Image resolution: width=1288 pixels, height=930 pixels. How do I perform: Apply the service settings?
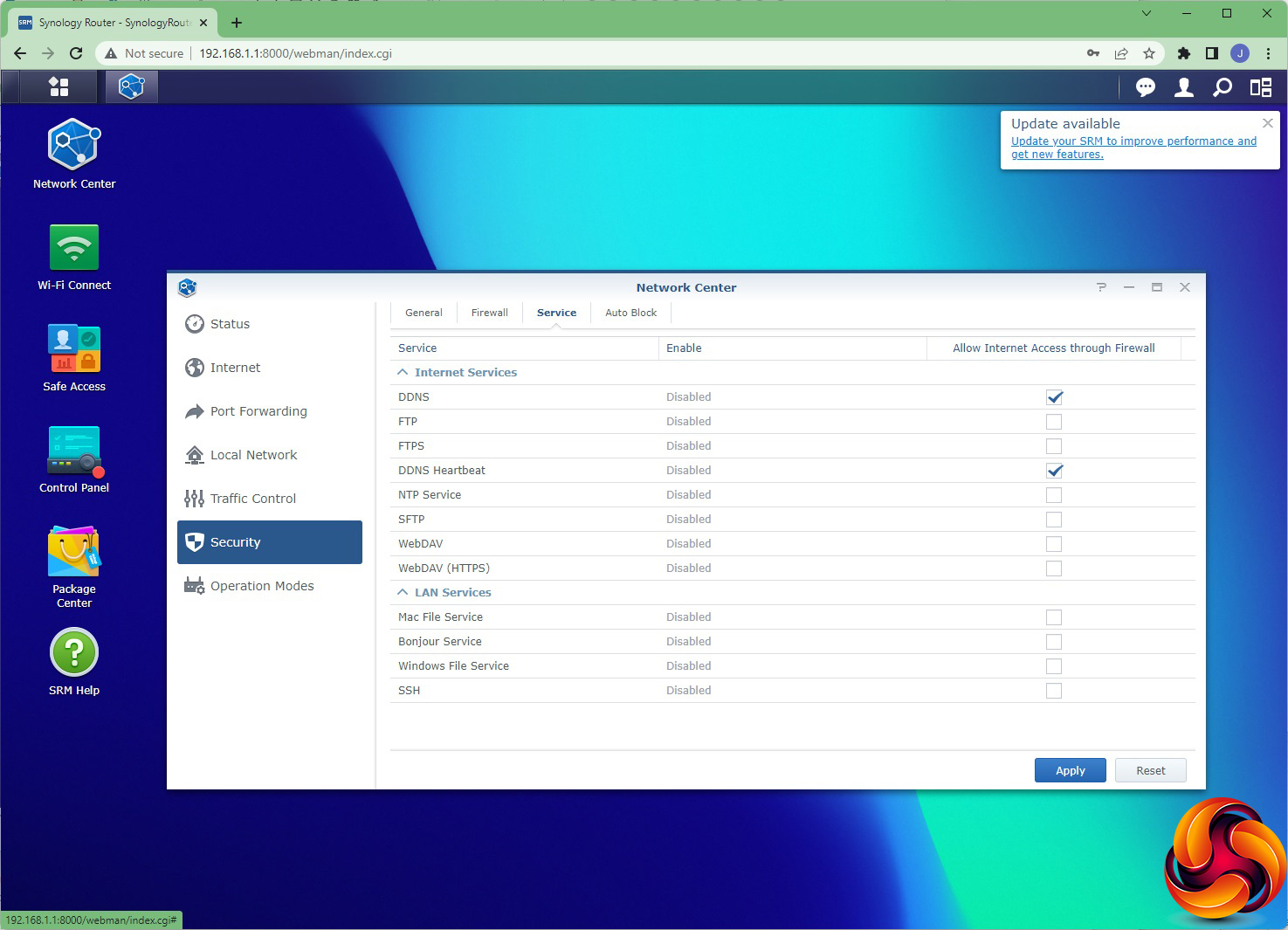pos(1071,770)
